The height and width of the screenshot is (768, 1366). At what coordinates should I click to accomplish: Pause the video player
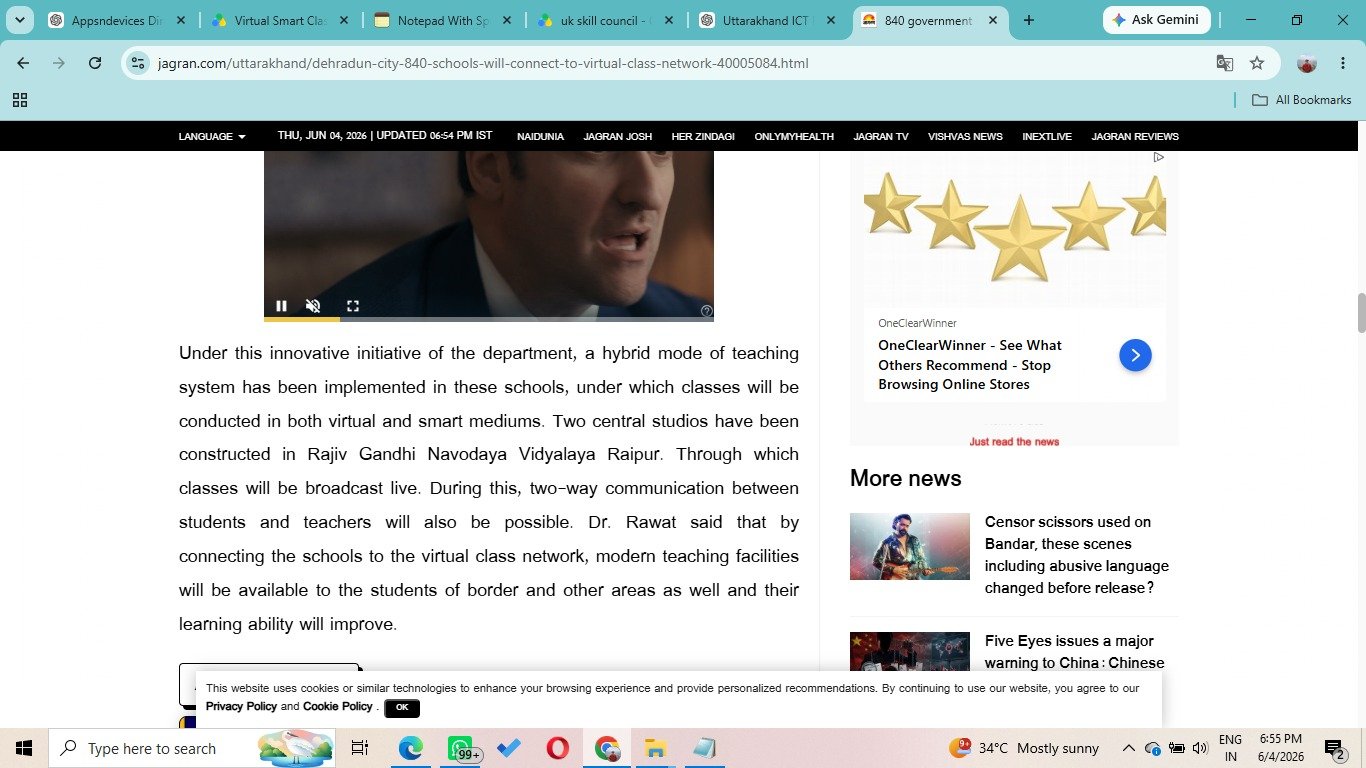point(281,306)
